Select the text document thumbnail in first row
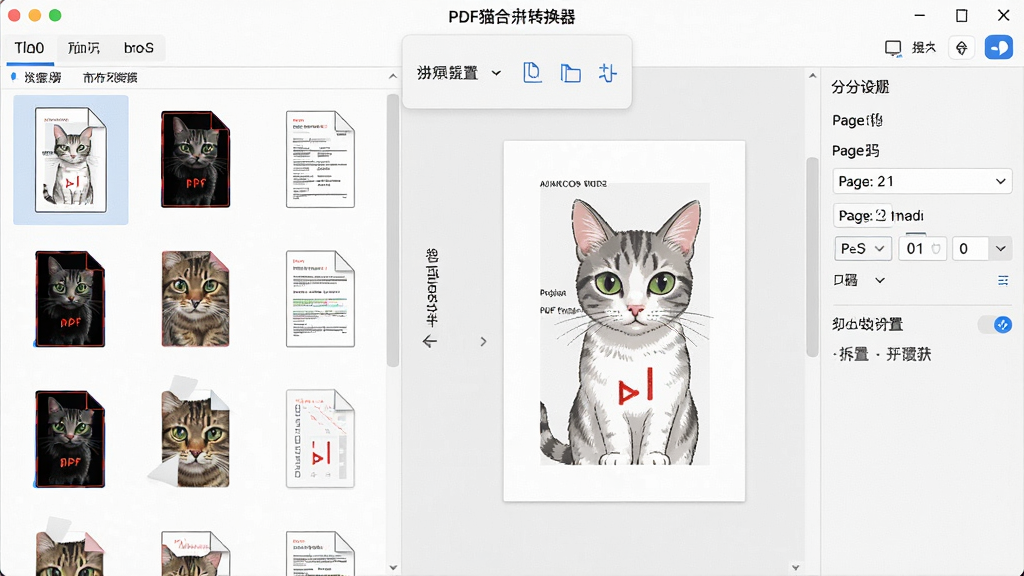This screenshot has height=576, width=1024. click(x=320, y=159)
